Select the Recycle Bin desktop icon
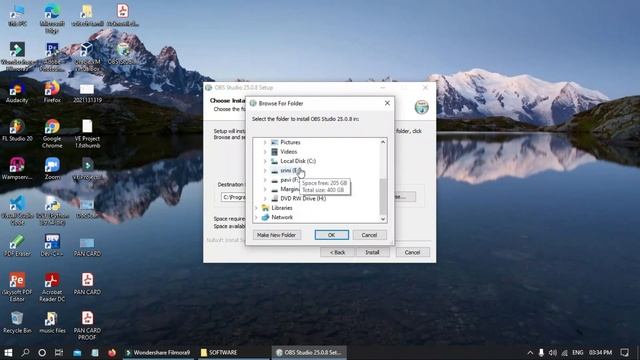 pos(17,322)
